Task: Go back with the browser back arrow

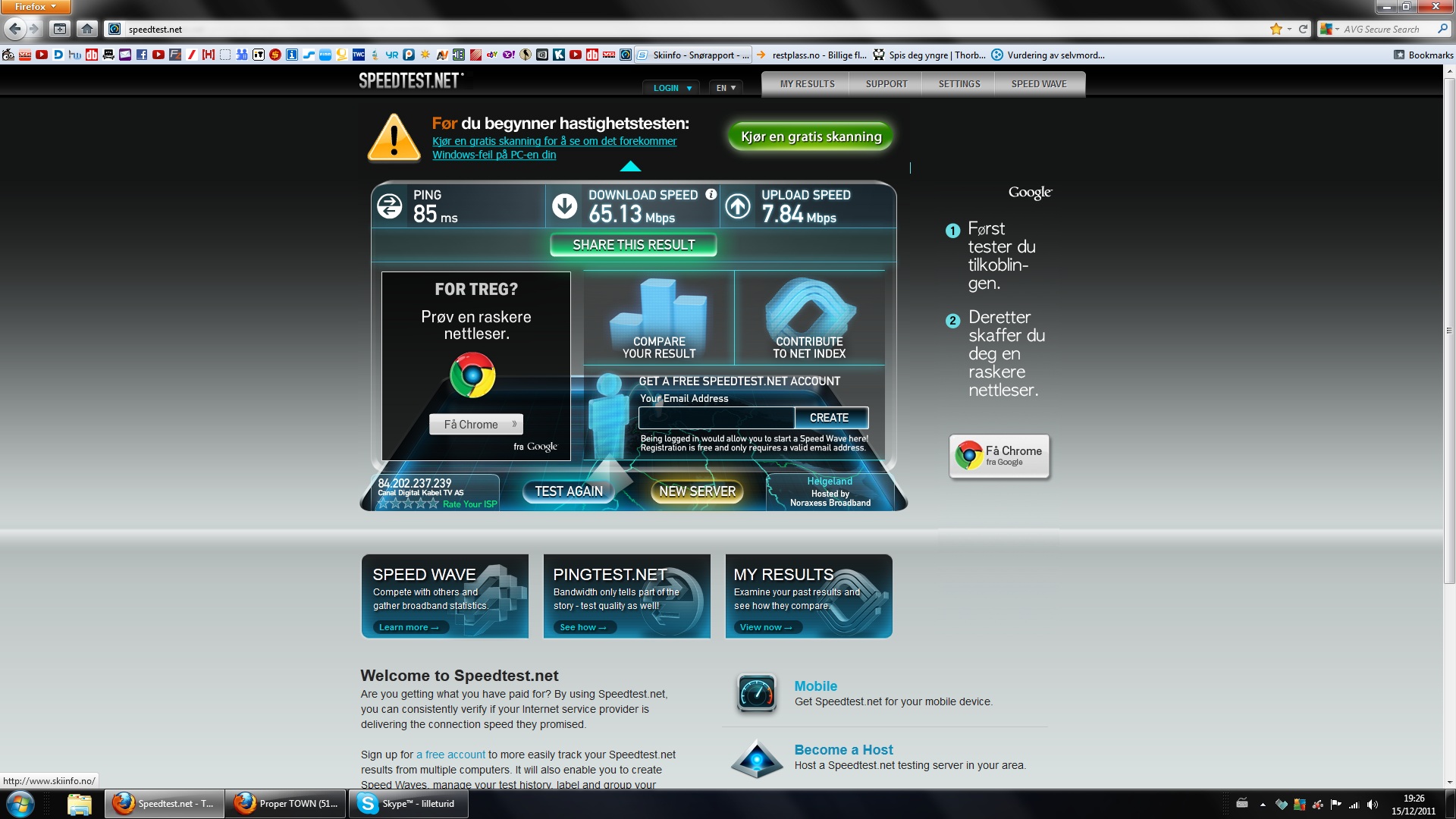Action: click(14, 29)
